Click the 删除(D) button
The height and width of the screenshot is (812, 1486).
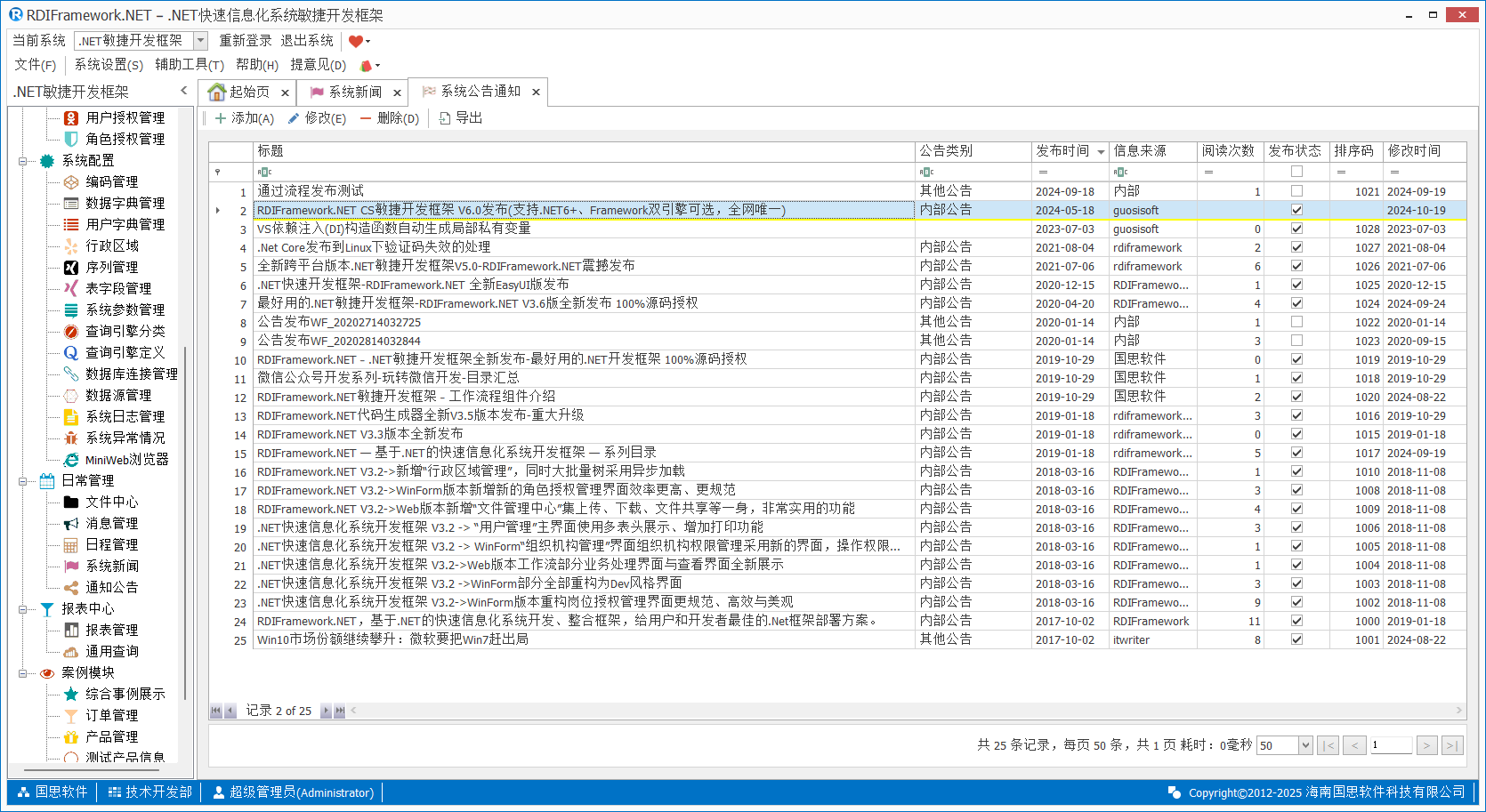pyautogui.click(x=390, y=118)
